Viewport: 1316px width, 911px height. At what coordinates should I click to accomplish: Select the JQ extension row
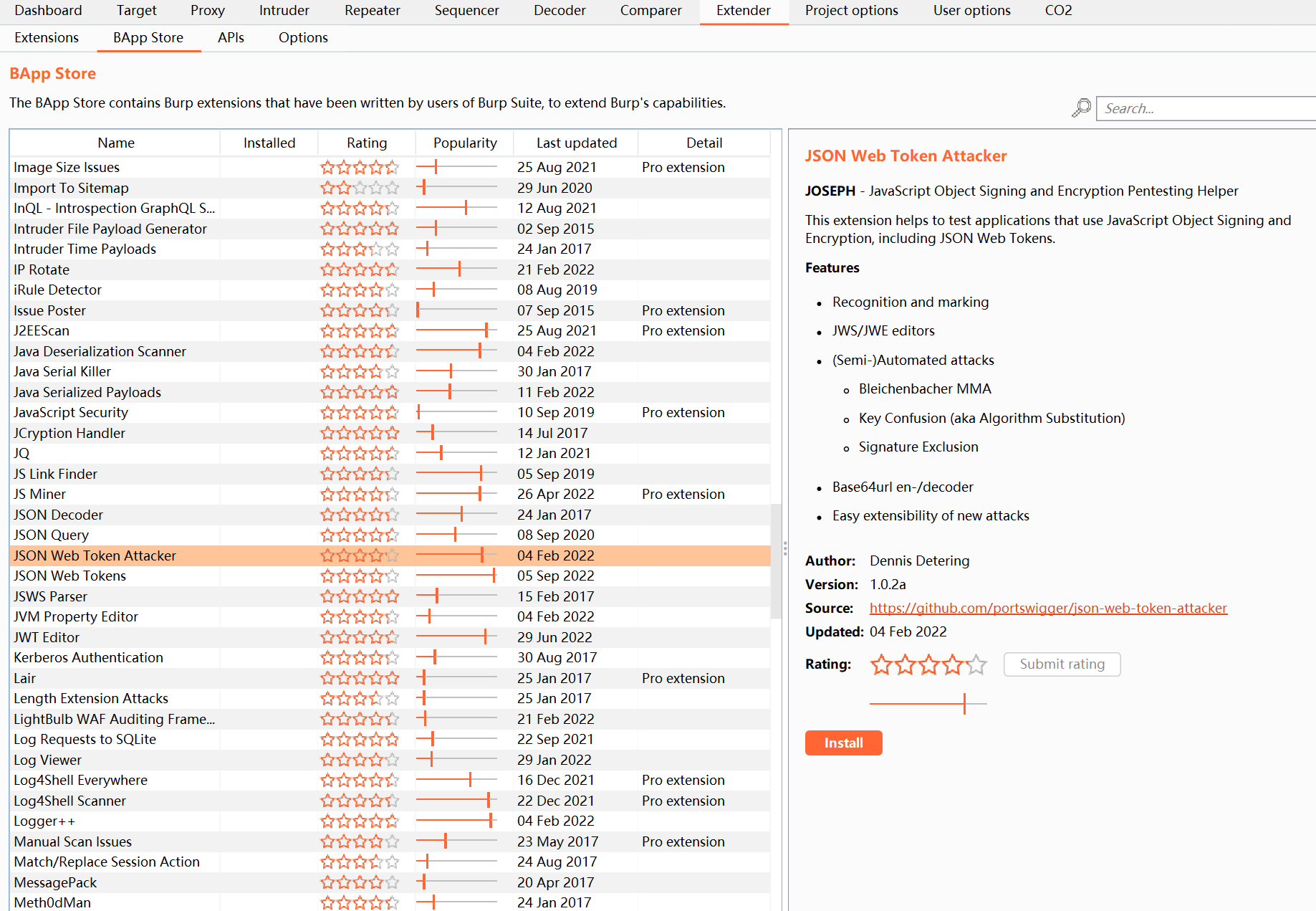click(390, 454)
